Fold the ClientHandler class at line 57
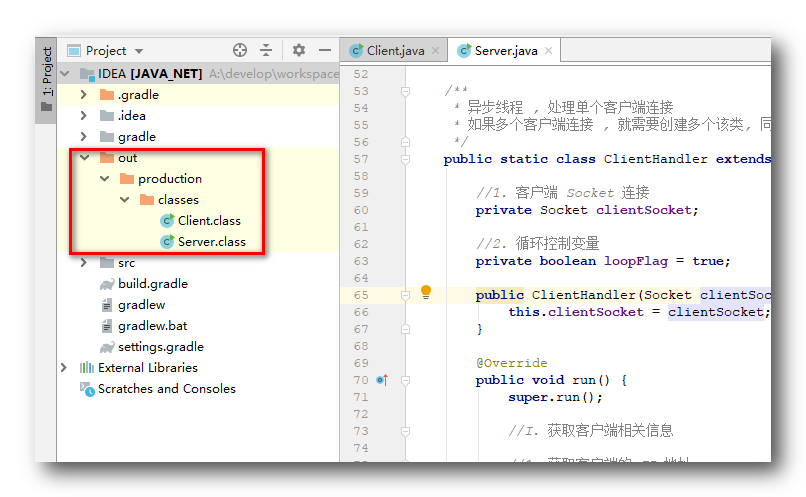This screenshot has height=497, width=806. (x=405, y=159)
